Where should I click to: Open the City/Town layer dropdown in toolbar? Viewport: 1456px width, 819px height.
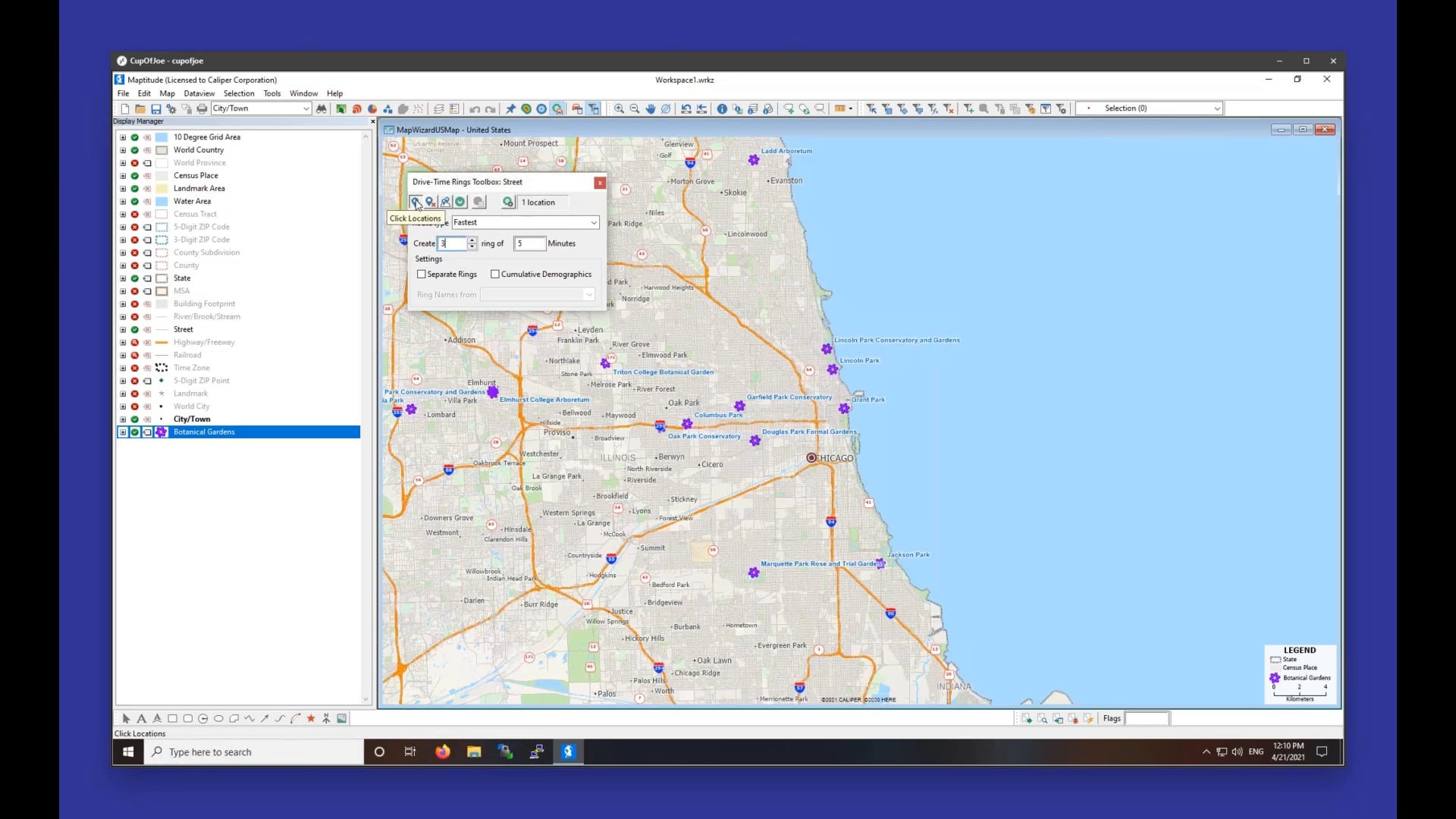[x=306, y=108]
